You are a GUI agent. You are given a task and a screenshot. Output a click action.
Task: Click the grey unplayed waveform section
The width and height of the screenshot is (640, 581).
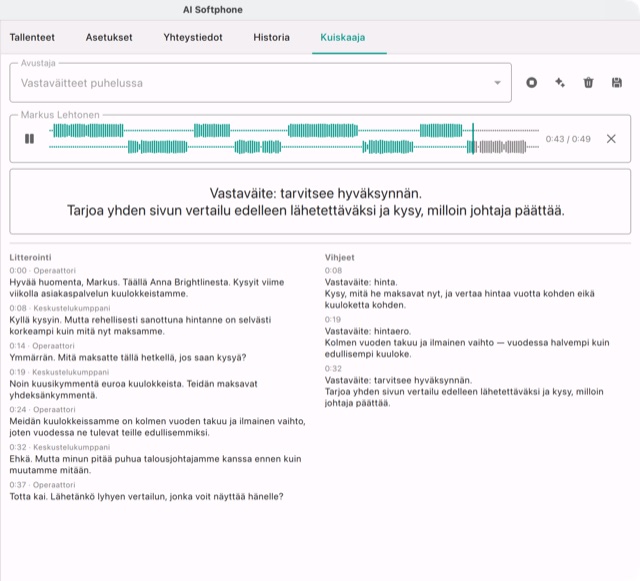pyautogui.click(x=502, y=147)
